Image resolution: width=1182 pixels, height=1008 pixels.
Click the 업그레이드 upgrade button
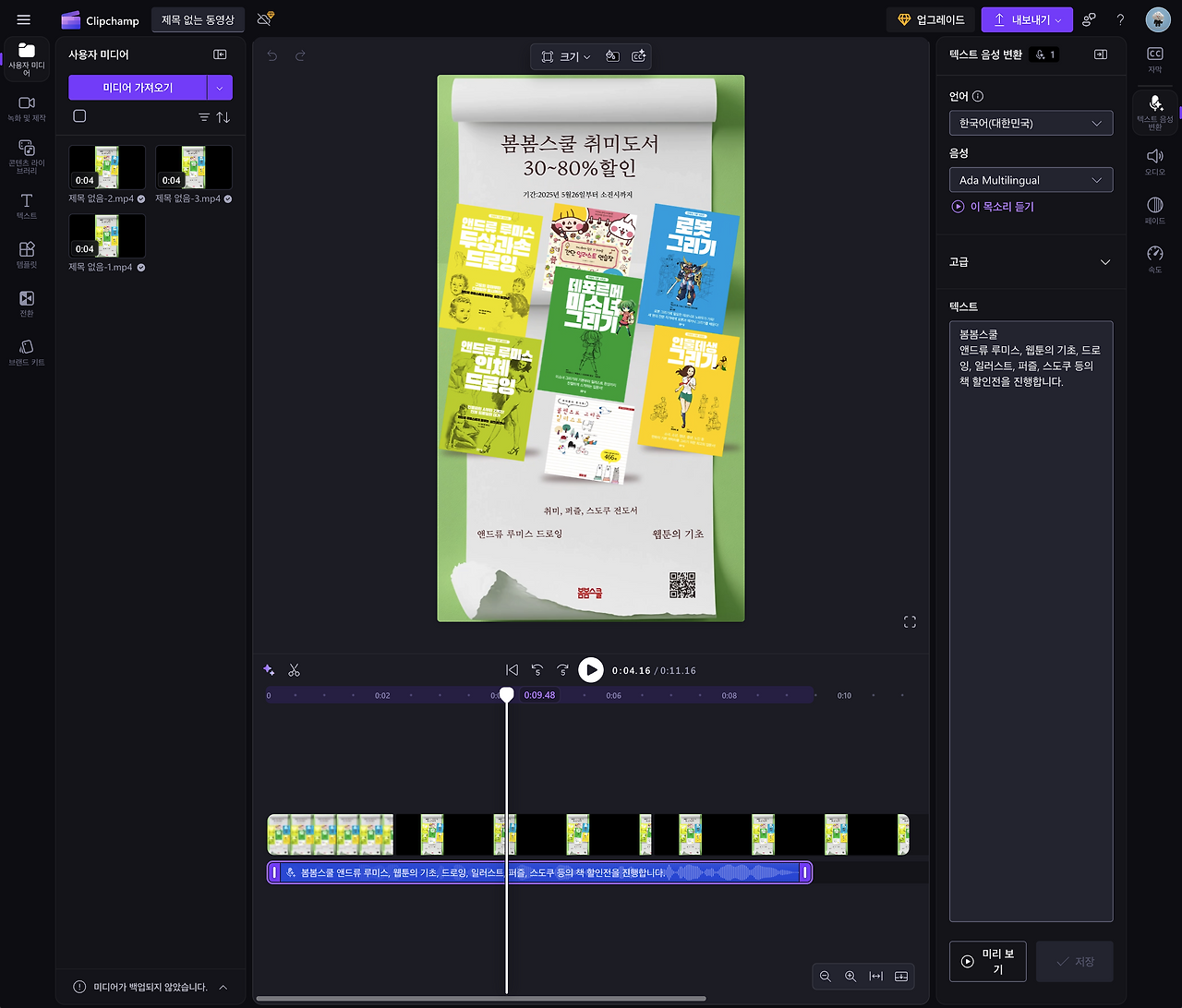click(x=931, y=19)
